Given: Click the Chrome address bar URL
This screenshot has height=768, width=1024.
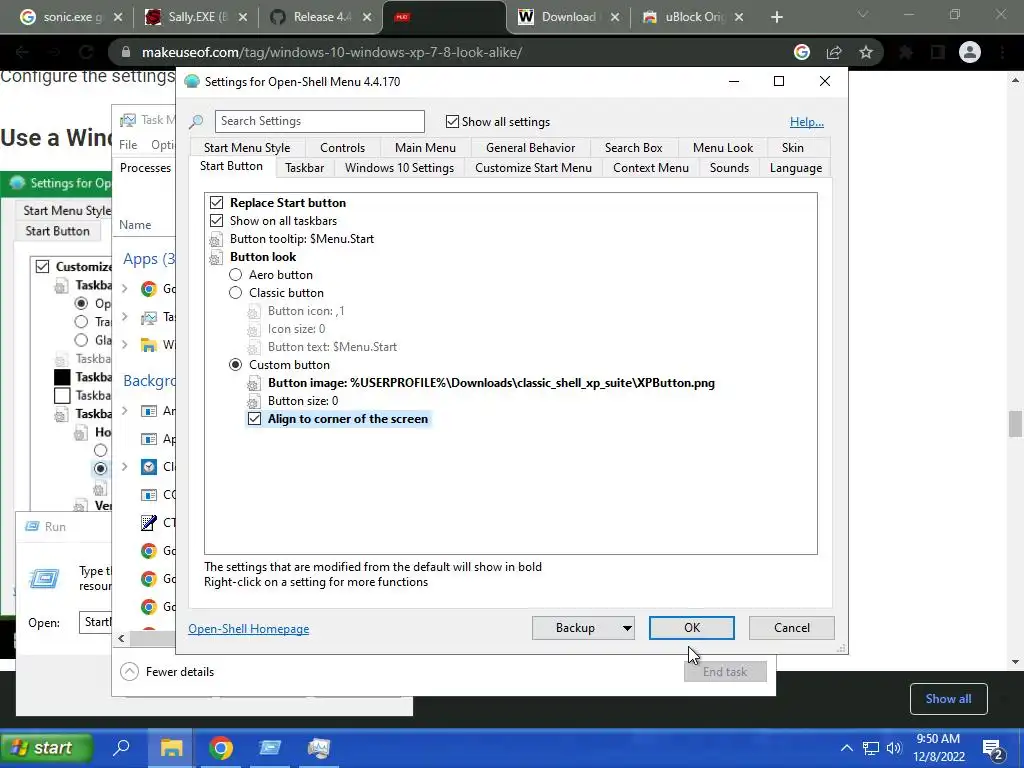Looking at the screenshot, I should 331,52.
